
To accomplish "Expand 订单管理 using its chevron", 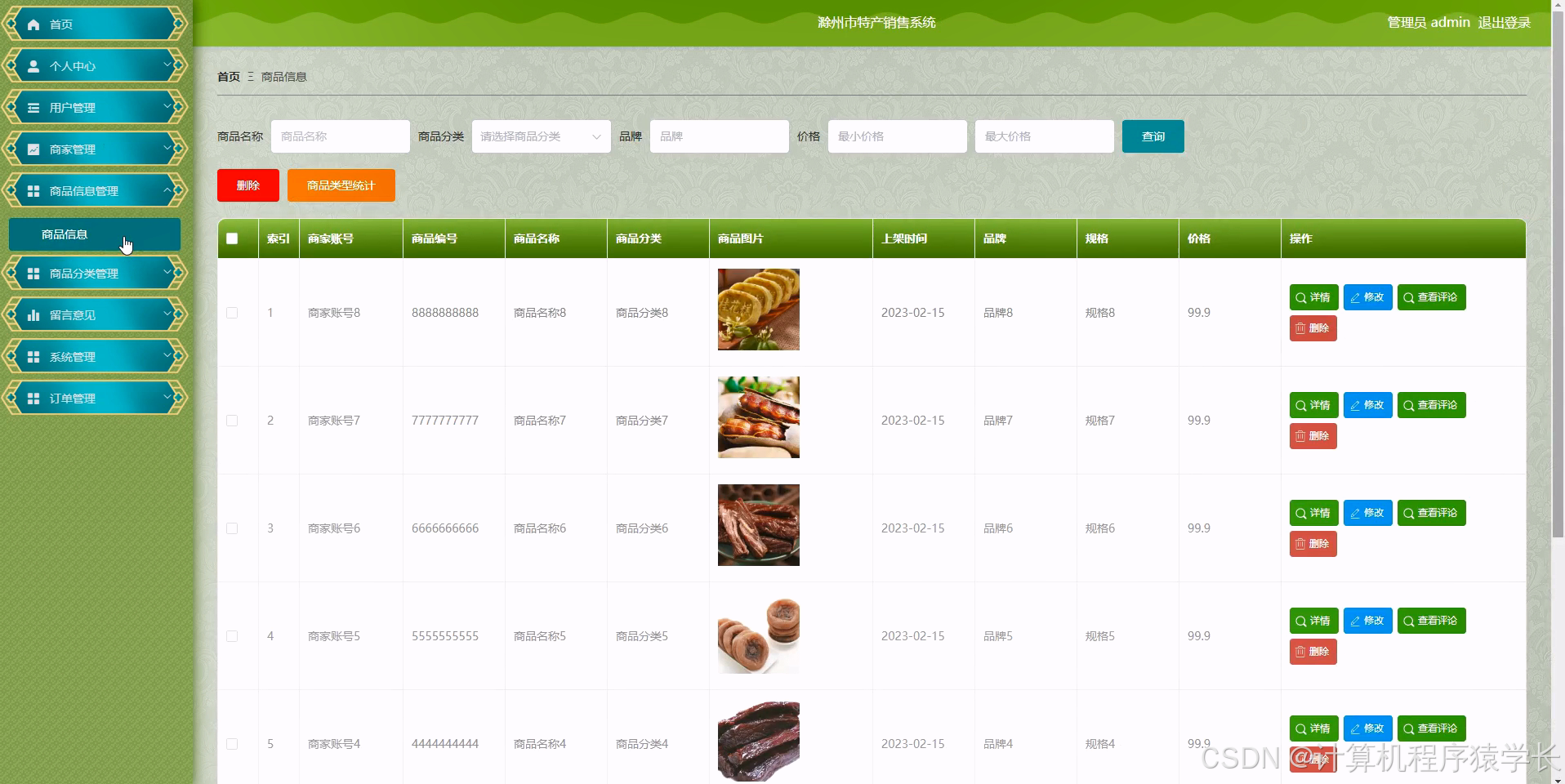I will (167, 397).
